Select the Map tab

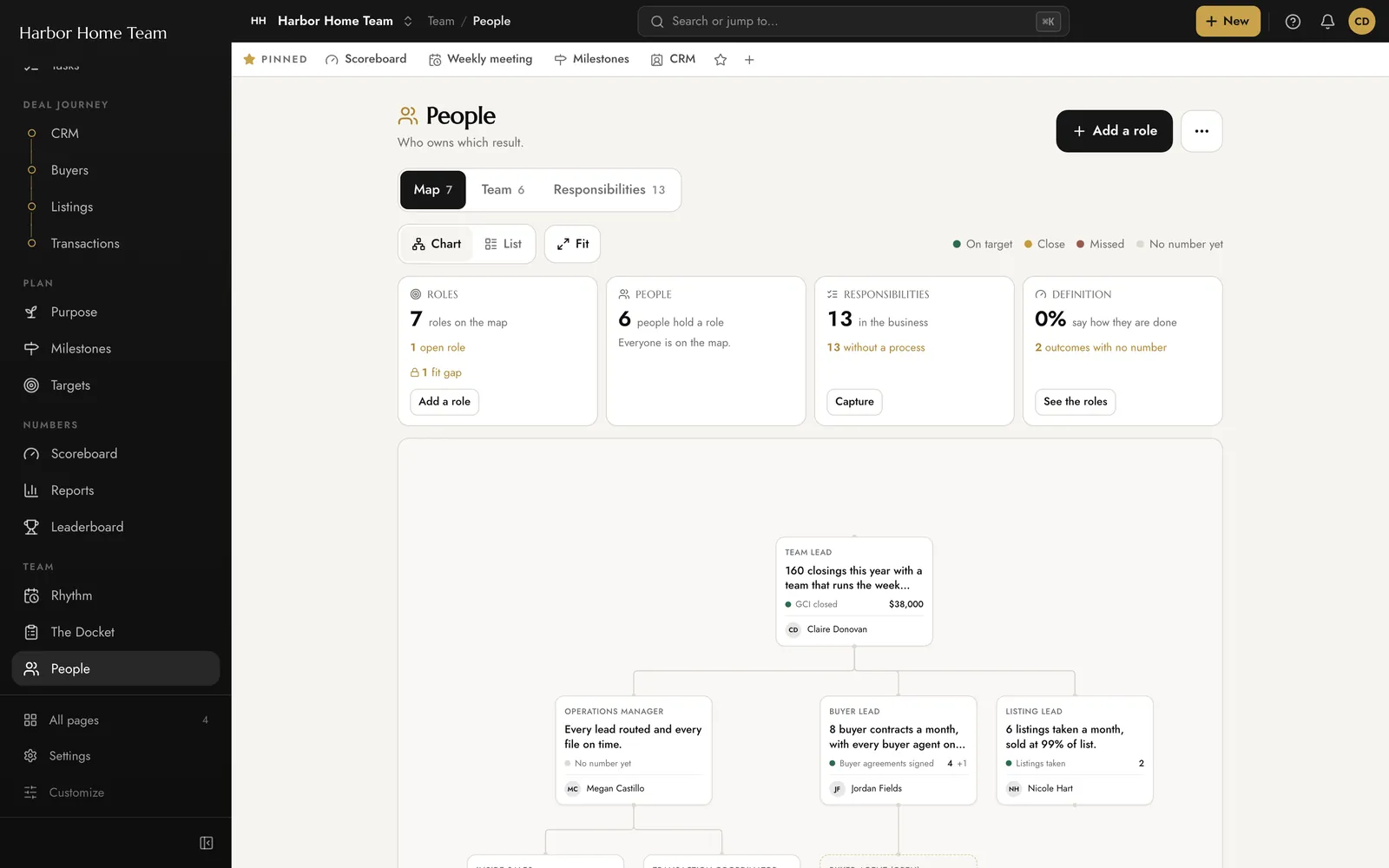coord(432,189)
